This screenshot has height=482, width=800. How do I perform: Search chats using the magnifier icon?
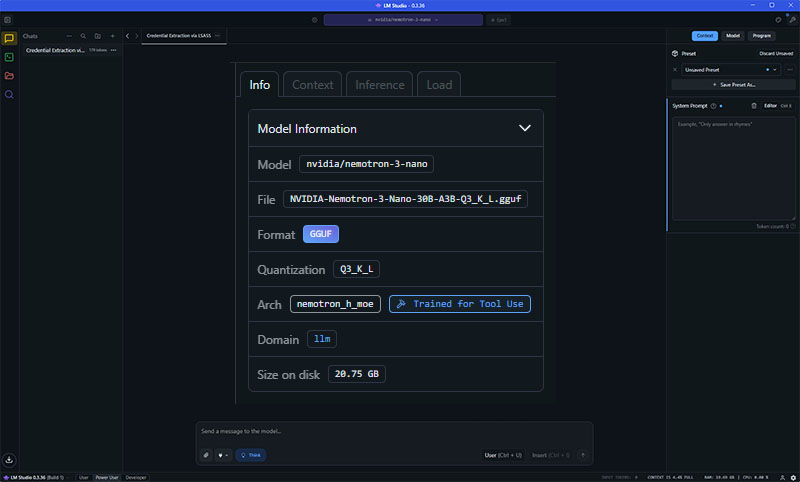coord(83,36)
